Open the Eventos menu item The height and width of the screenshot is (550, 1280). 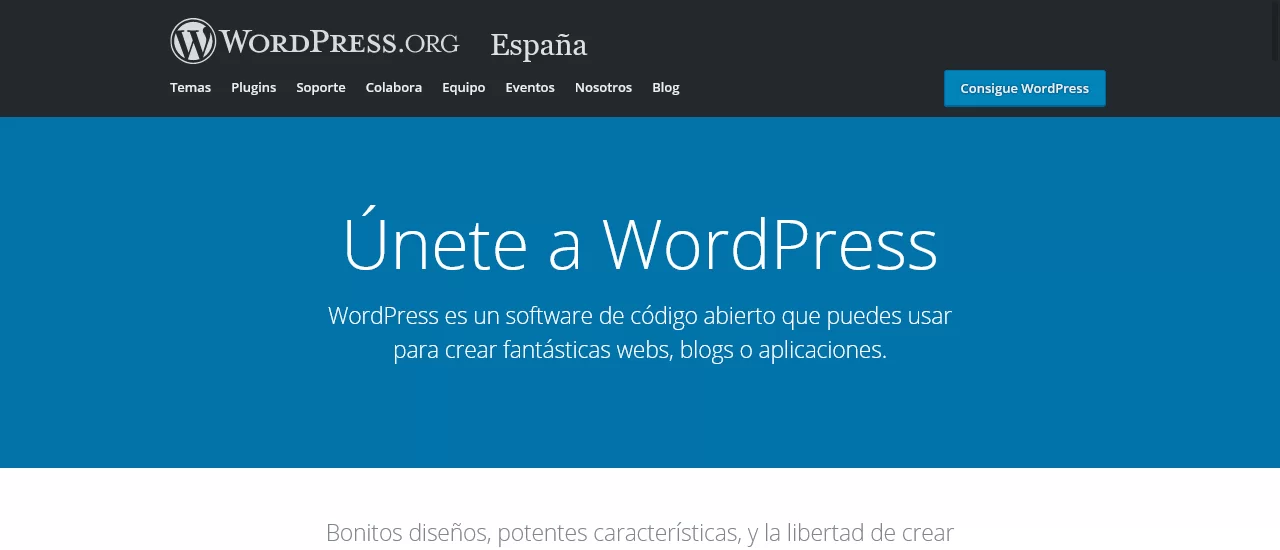pyautogui.click(x=530, y=87)
